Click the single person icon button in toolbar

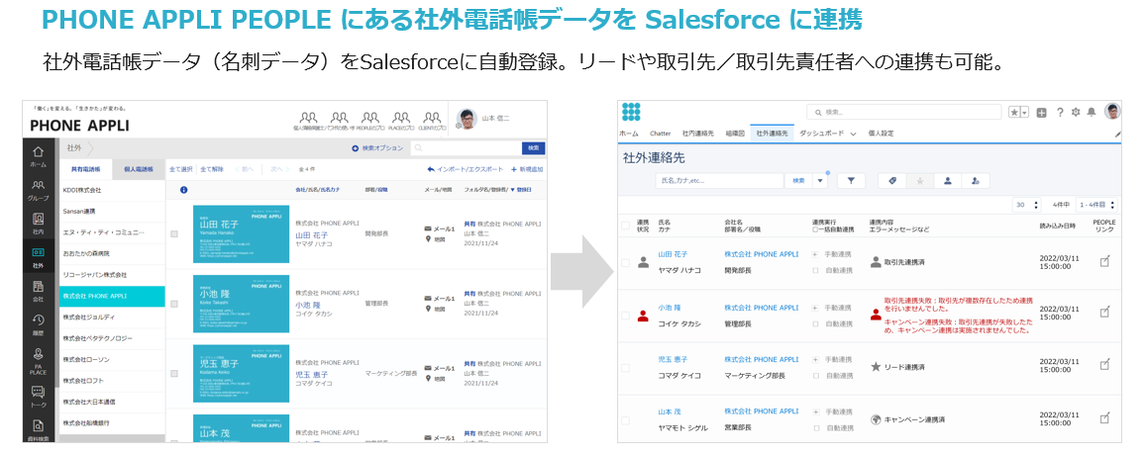click(x=947, y=180)
